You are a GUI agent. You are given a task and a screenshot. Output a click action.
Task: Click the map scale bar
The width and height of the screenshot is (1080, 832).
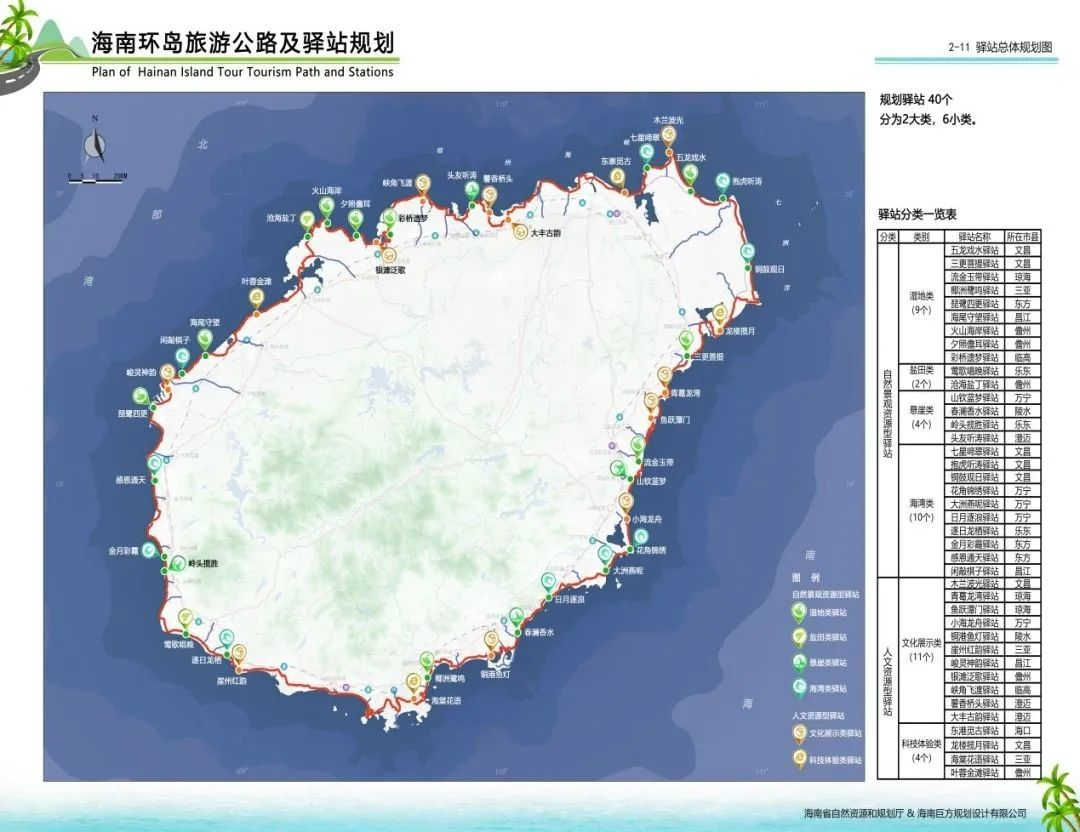point(97,176)
